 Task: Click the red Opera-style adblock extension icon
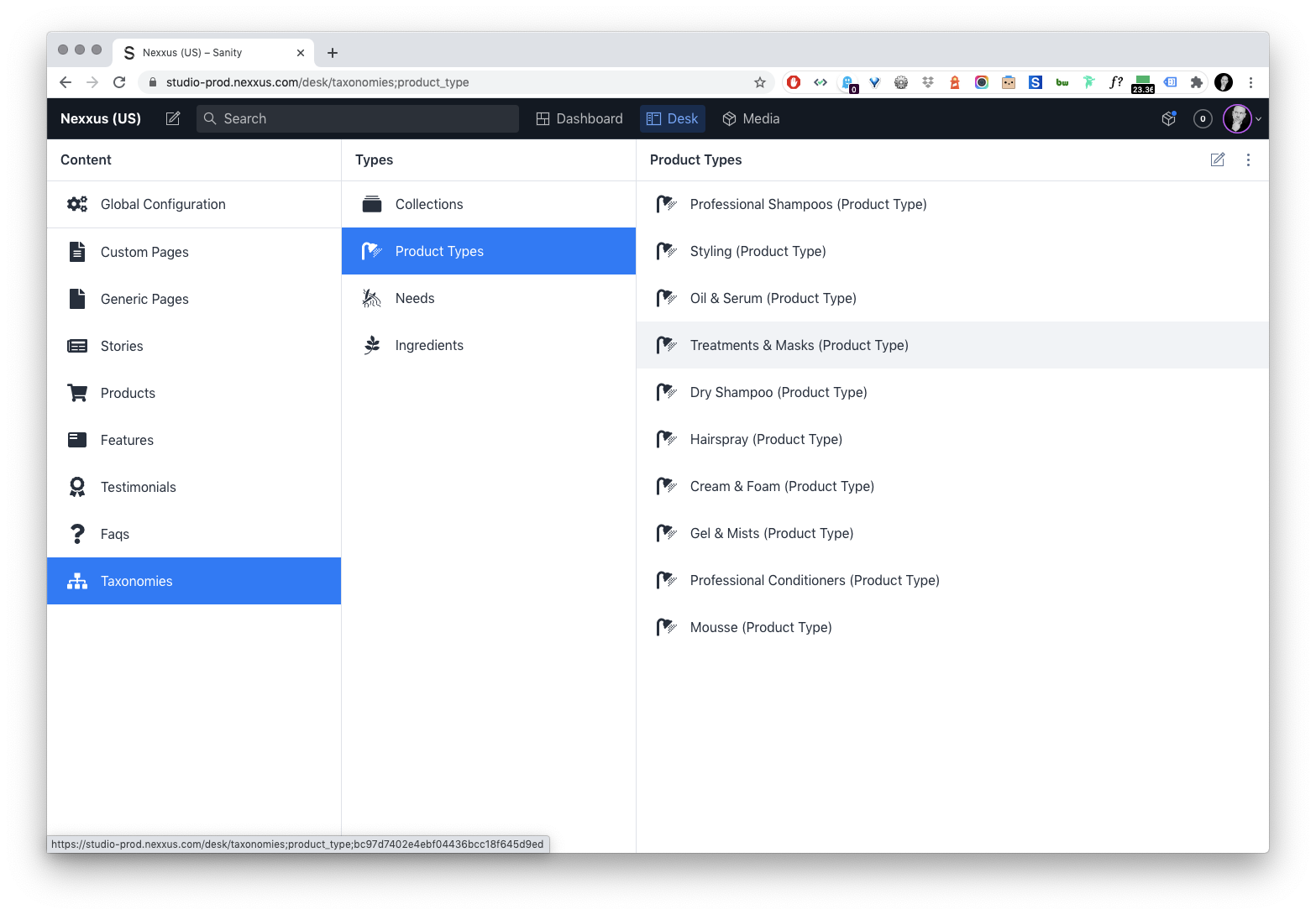[794, 82]
